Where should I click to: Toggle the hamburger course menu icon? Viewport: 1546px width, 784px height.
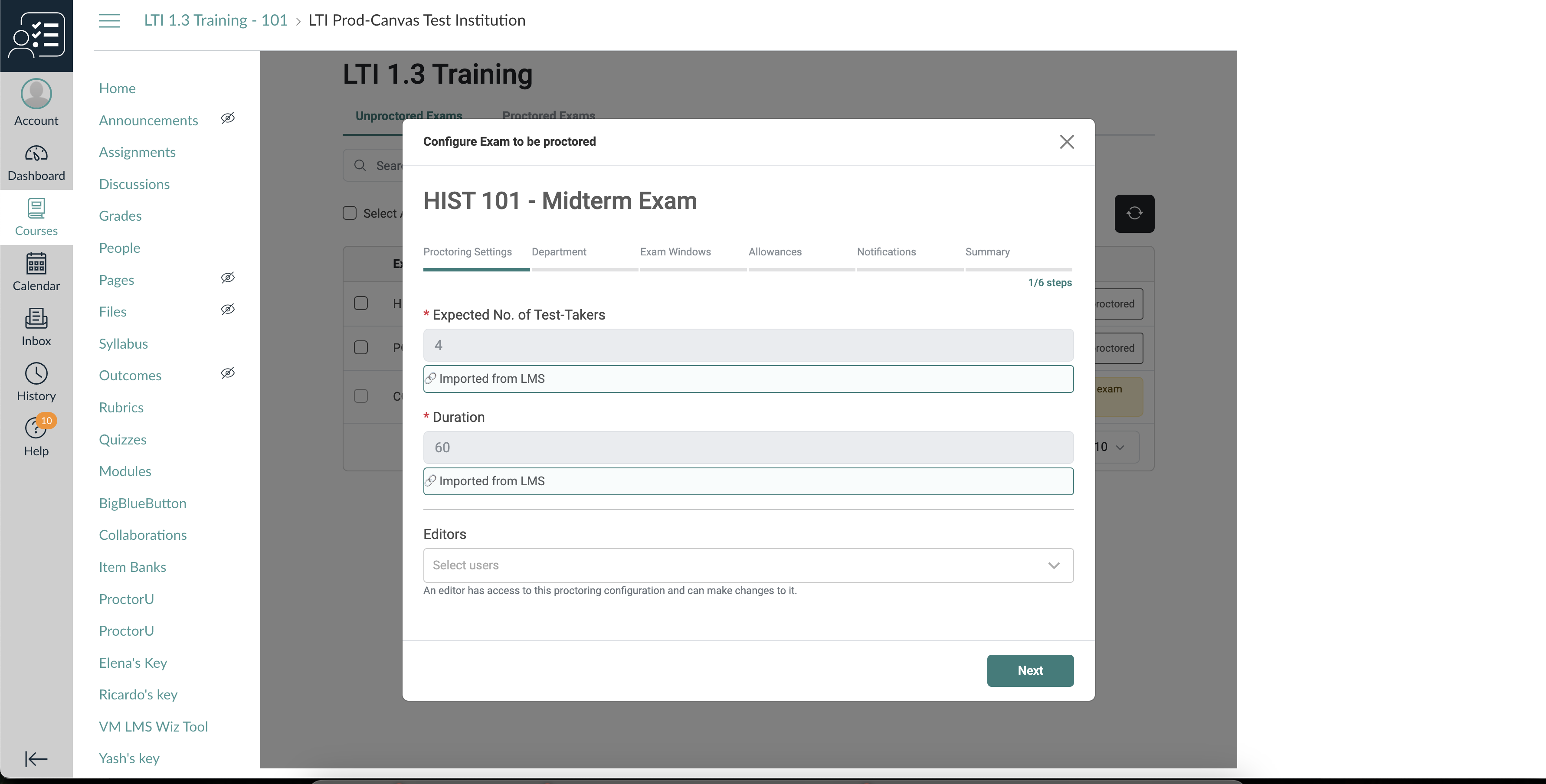click(109, 20)
